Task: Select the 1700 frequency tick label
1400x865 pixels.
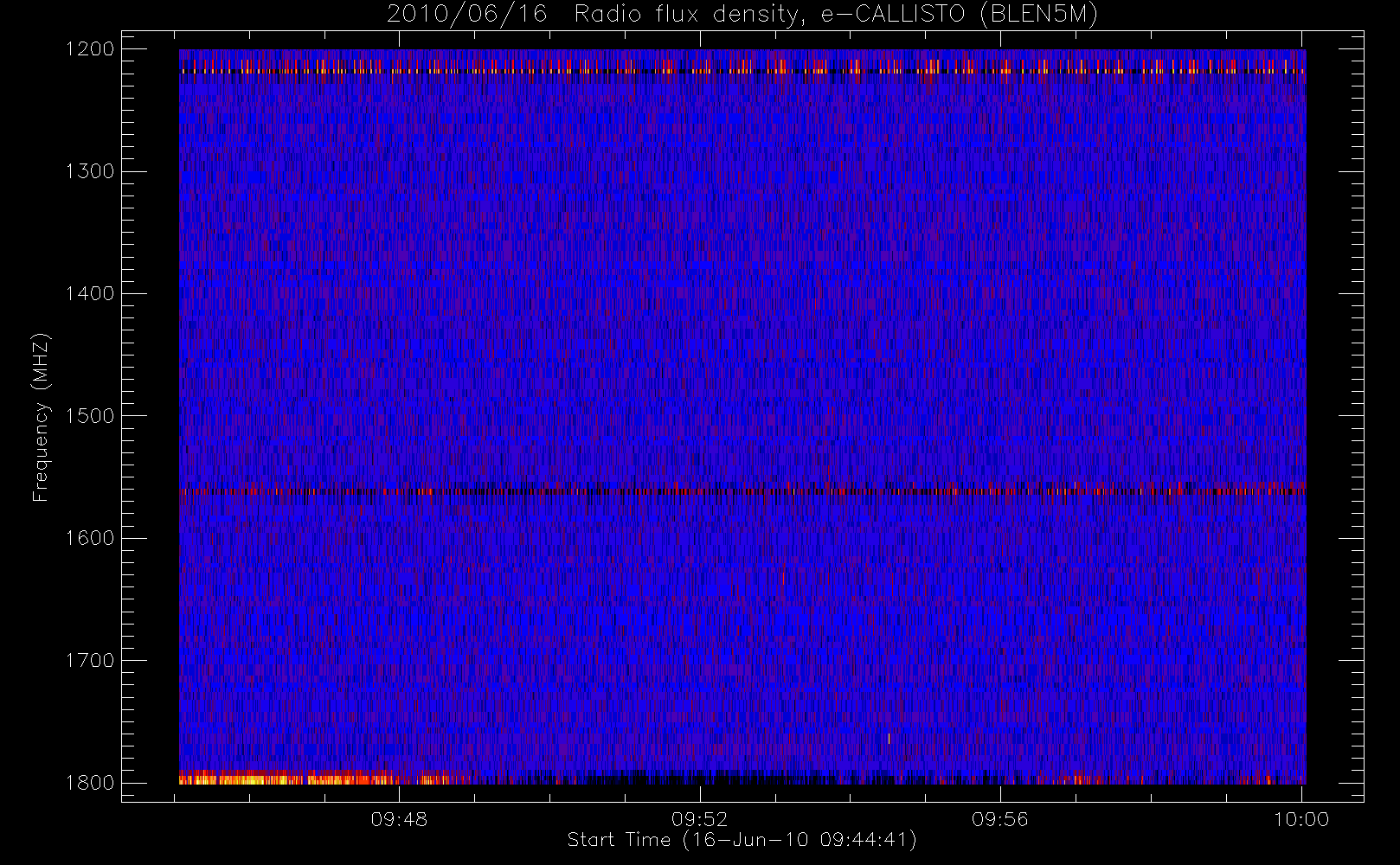Action: (x=90, y=661)
